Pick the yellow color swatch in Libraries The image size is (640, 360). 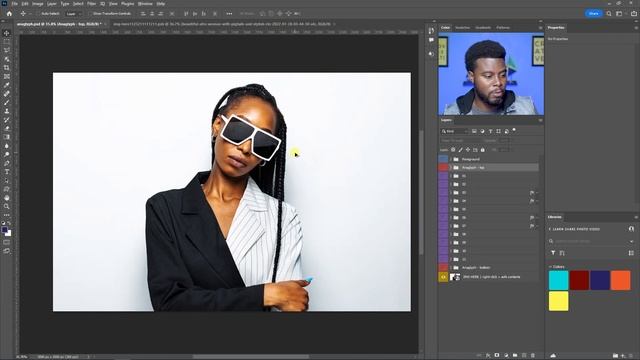click(558, 301)
